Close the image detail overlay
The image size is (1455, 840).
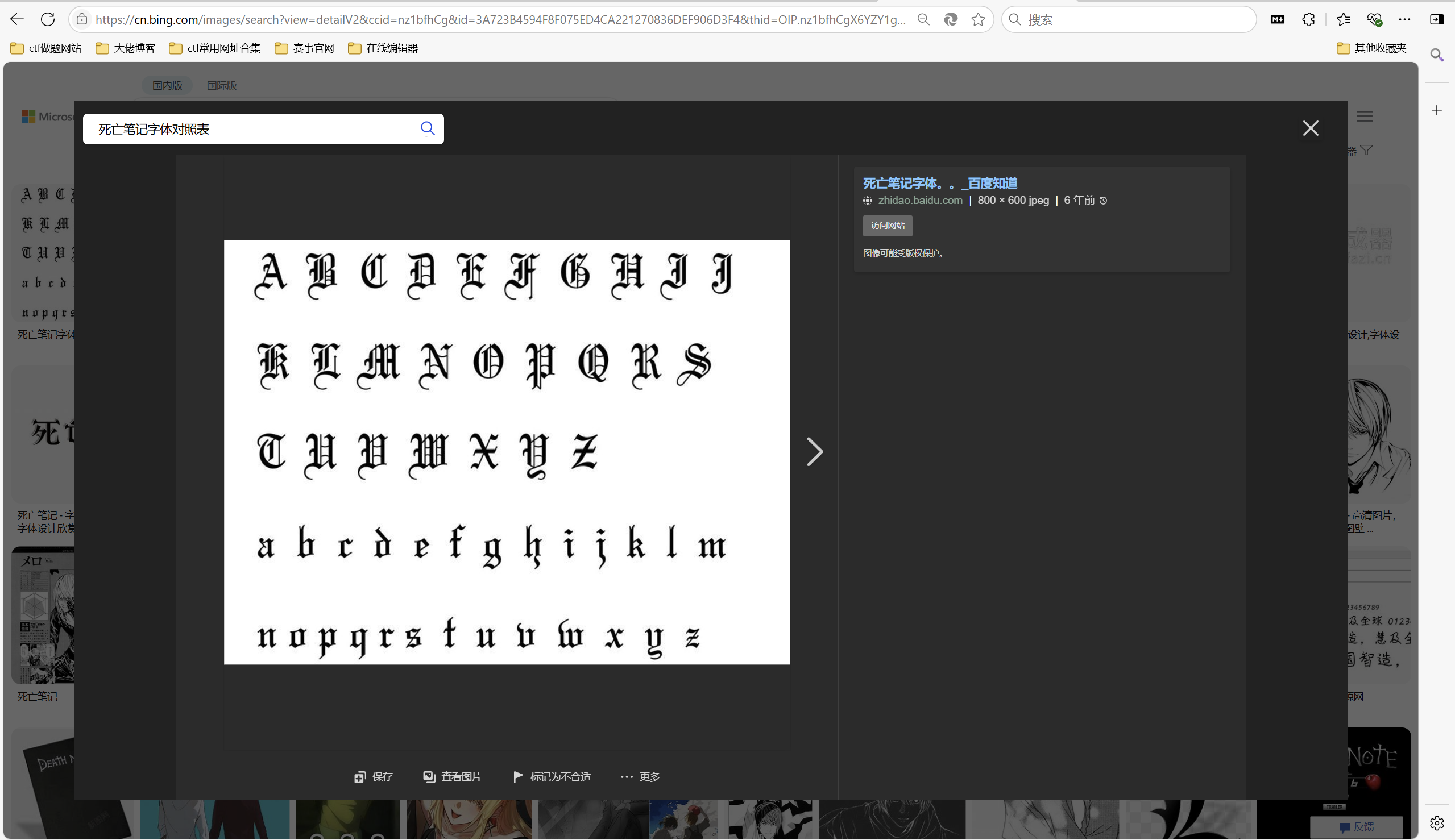pyautogui.click(x=1311, y=128)
